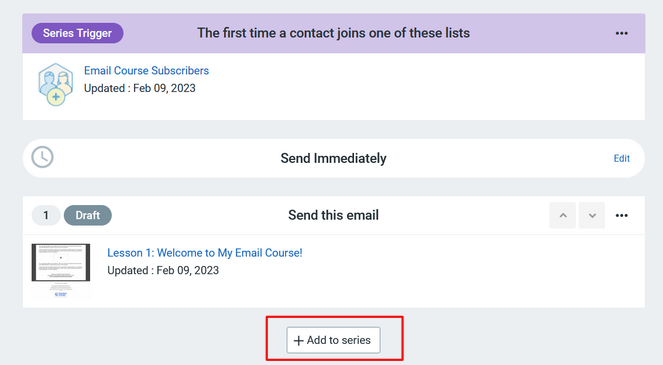Click the Add to series button

pos(333,340)
